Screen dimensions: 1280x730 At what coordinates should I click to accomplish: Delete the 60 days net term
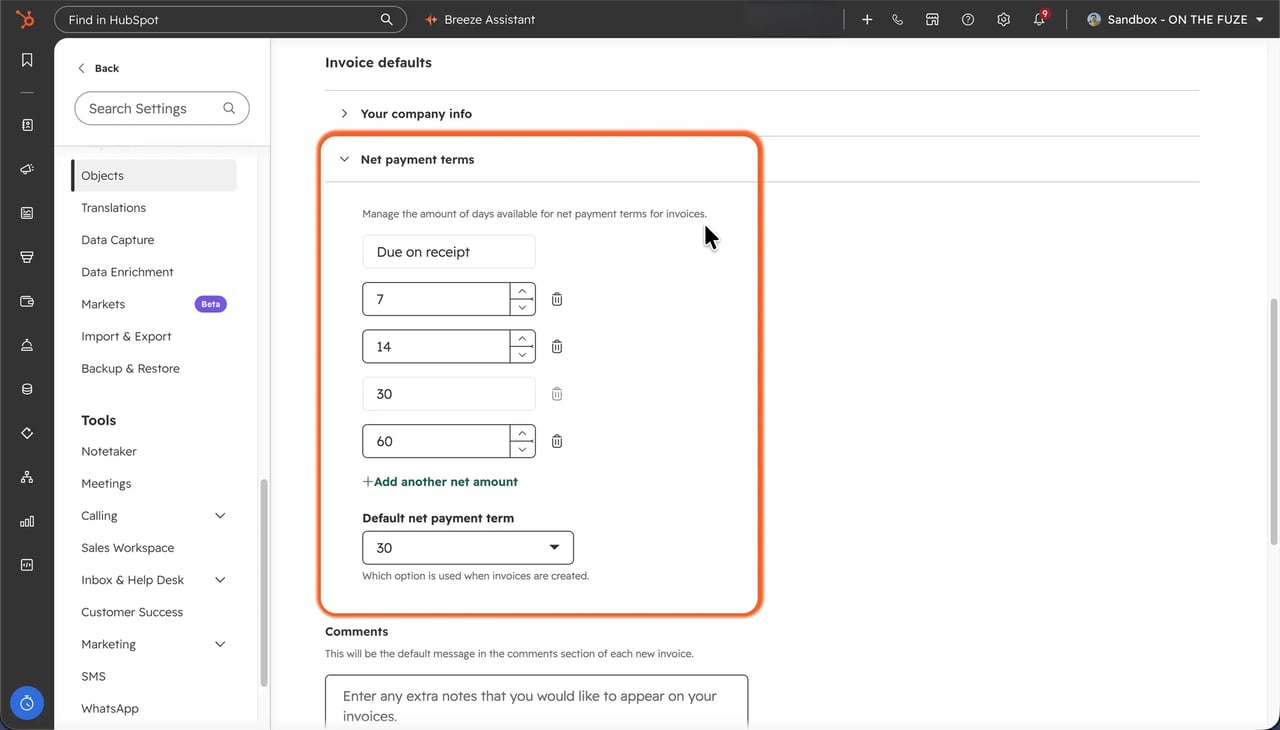click(x=557, y=441)
